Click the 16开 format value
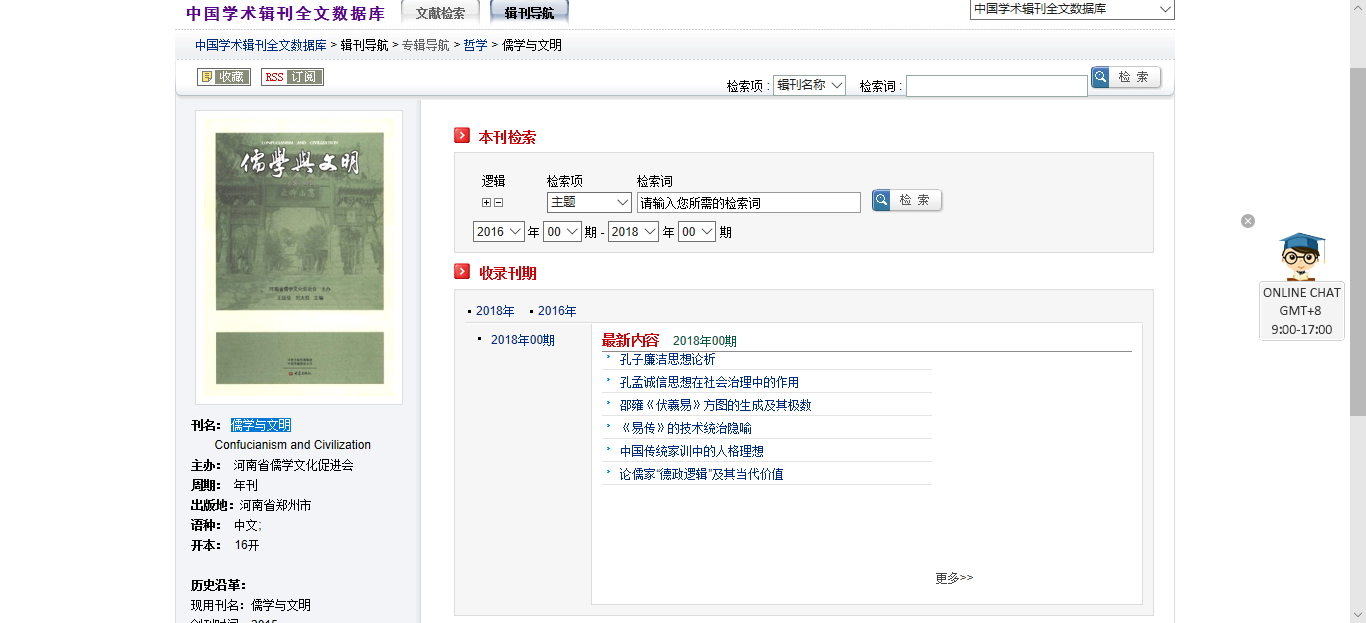Image resolution: width=1366 pixels, height=623 pixels. click(x=247, y=545)
